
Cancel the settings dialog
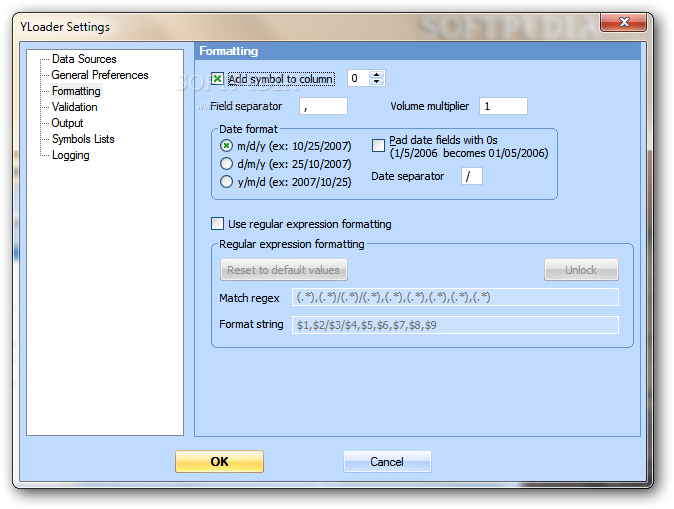(387, 462)
